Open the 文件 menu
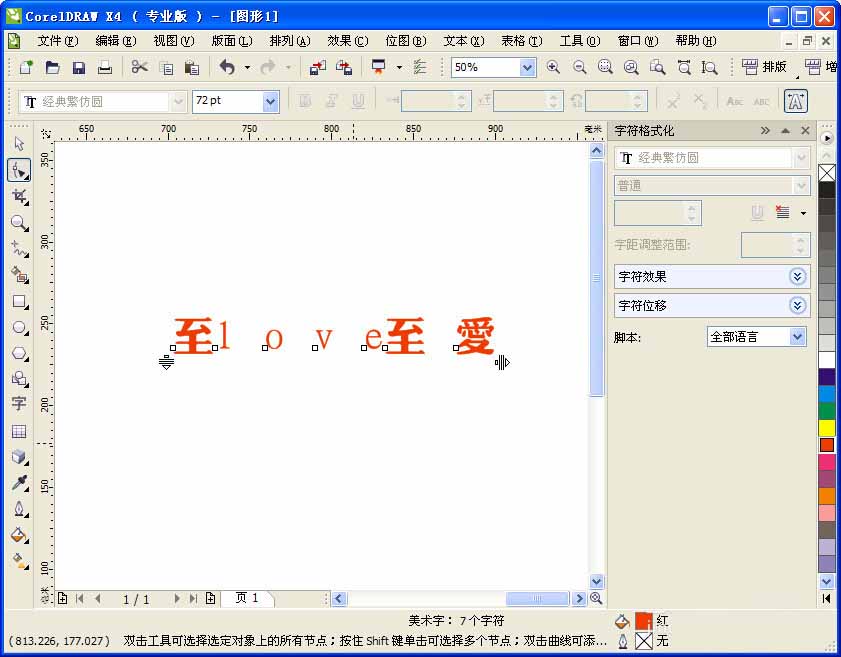This screenshot has width=841, height=657. (x=57, y=41)
